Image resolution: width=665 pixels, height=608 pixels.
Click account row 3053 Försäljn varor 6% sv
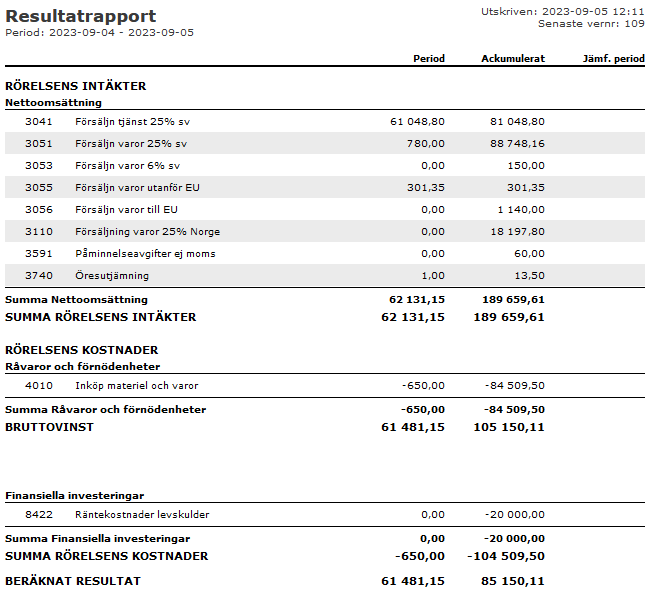click(127, 165)
